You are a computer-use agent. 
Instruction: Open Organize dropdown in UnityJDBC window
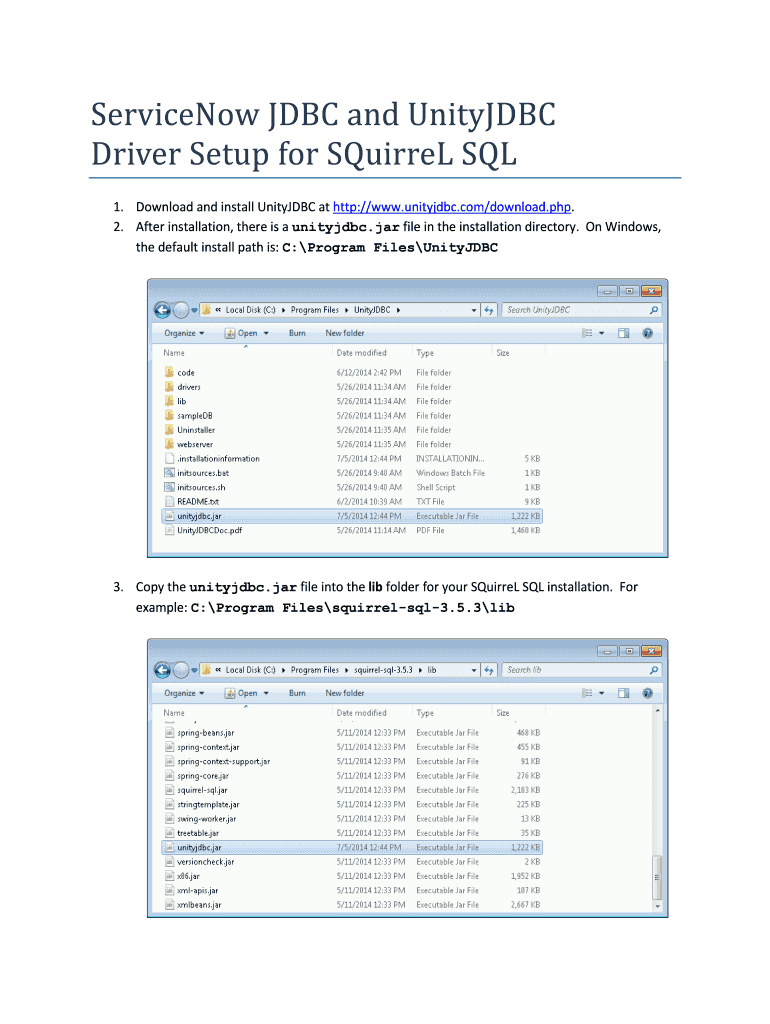[x=184, y=333]
